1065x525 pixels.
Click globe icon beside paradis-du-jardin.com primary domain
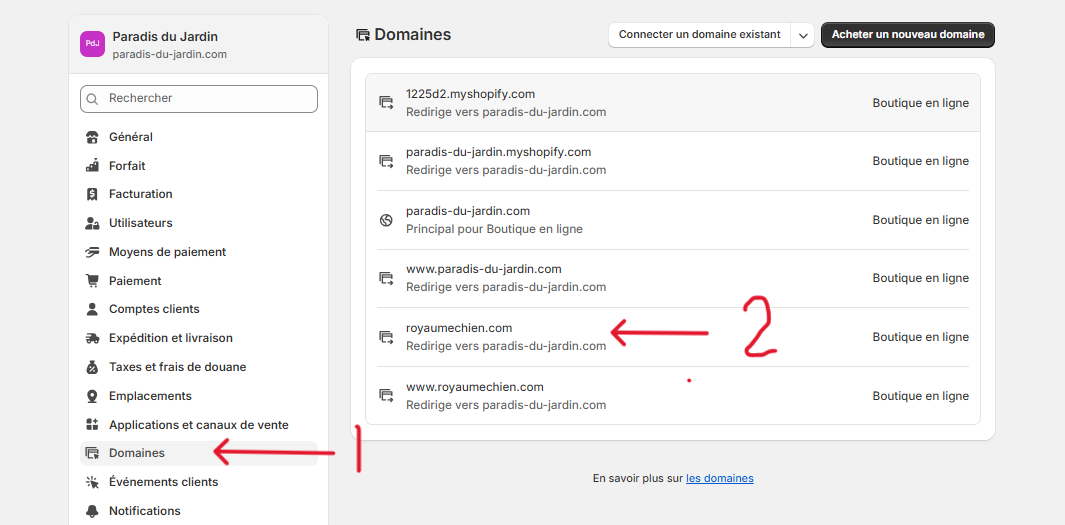(x=386, y=220)
